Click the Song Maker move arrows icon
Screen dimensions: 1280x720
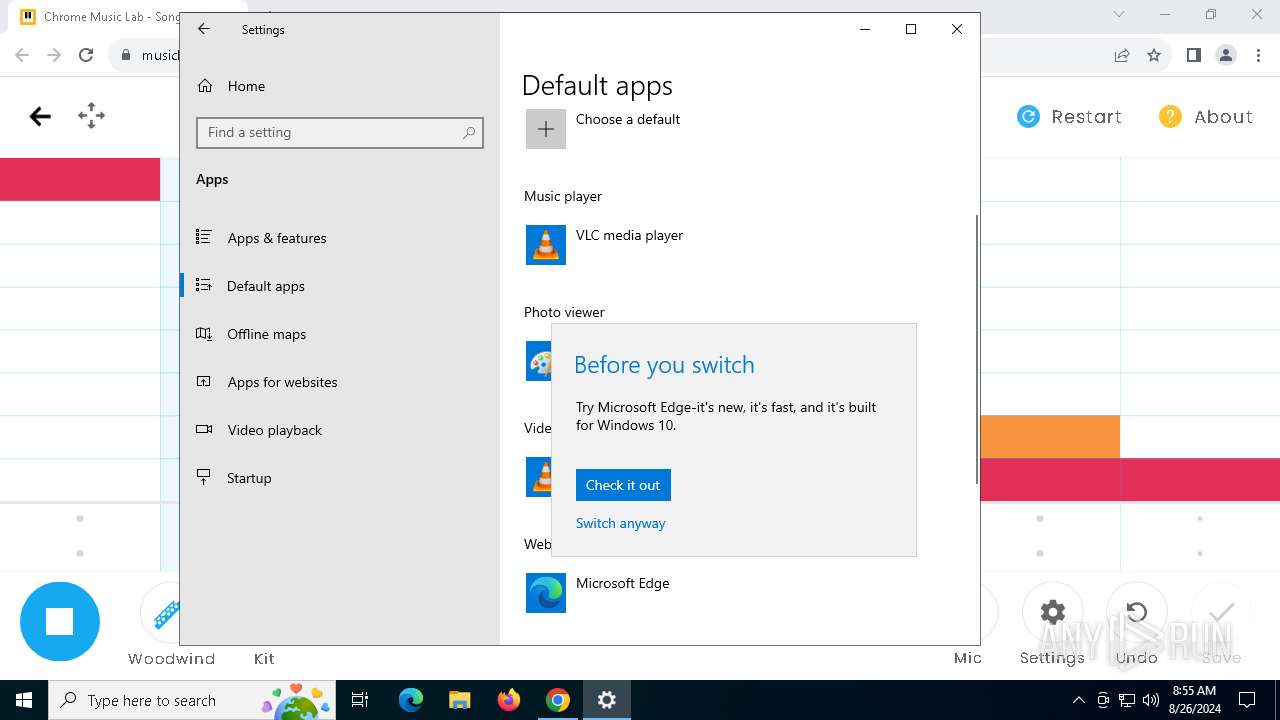point(91,116)
